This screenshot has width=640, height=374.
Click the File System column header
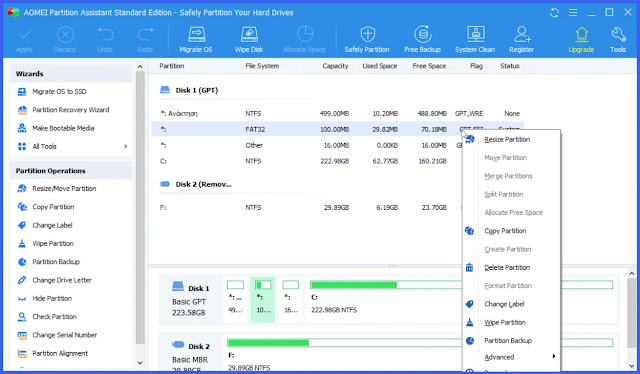[x=262, y=66]
